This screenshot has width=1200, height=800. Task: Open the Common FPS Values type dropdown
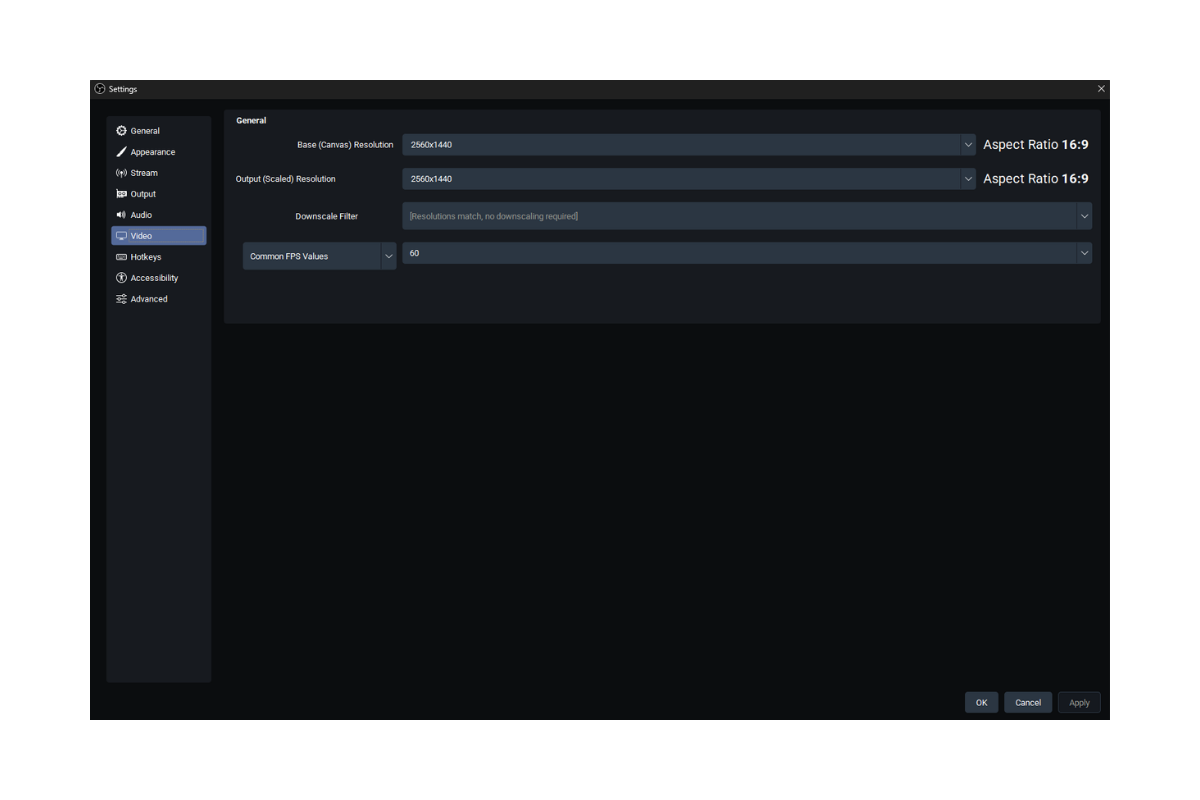(x=320, y=256)
